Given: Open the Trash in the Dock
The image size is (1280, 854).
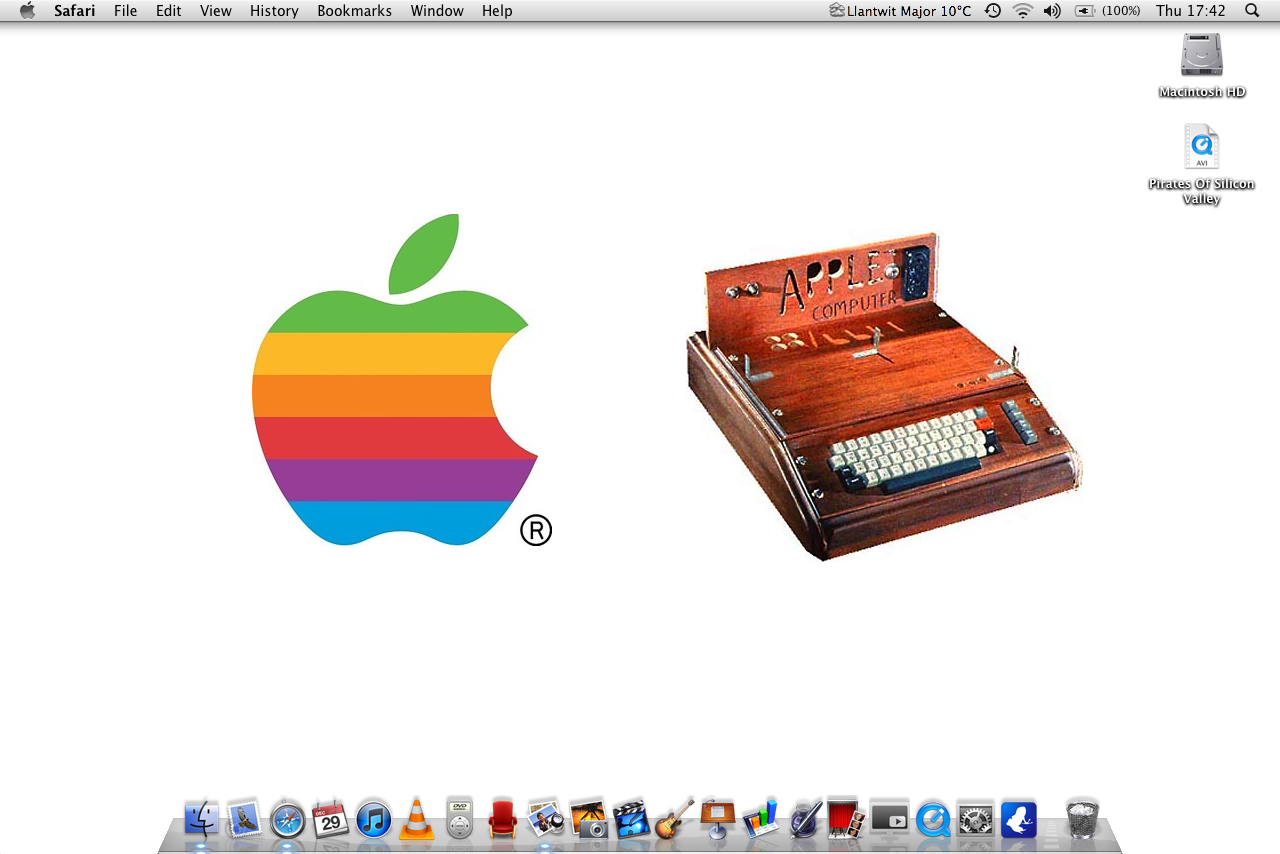Looking at the screenshot, I should click(x=1082, y=819).
